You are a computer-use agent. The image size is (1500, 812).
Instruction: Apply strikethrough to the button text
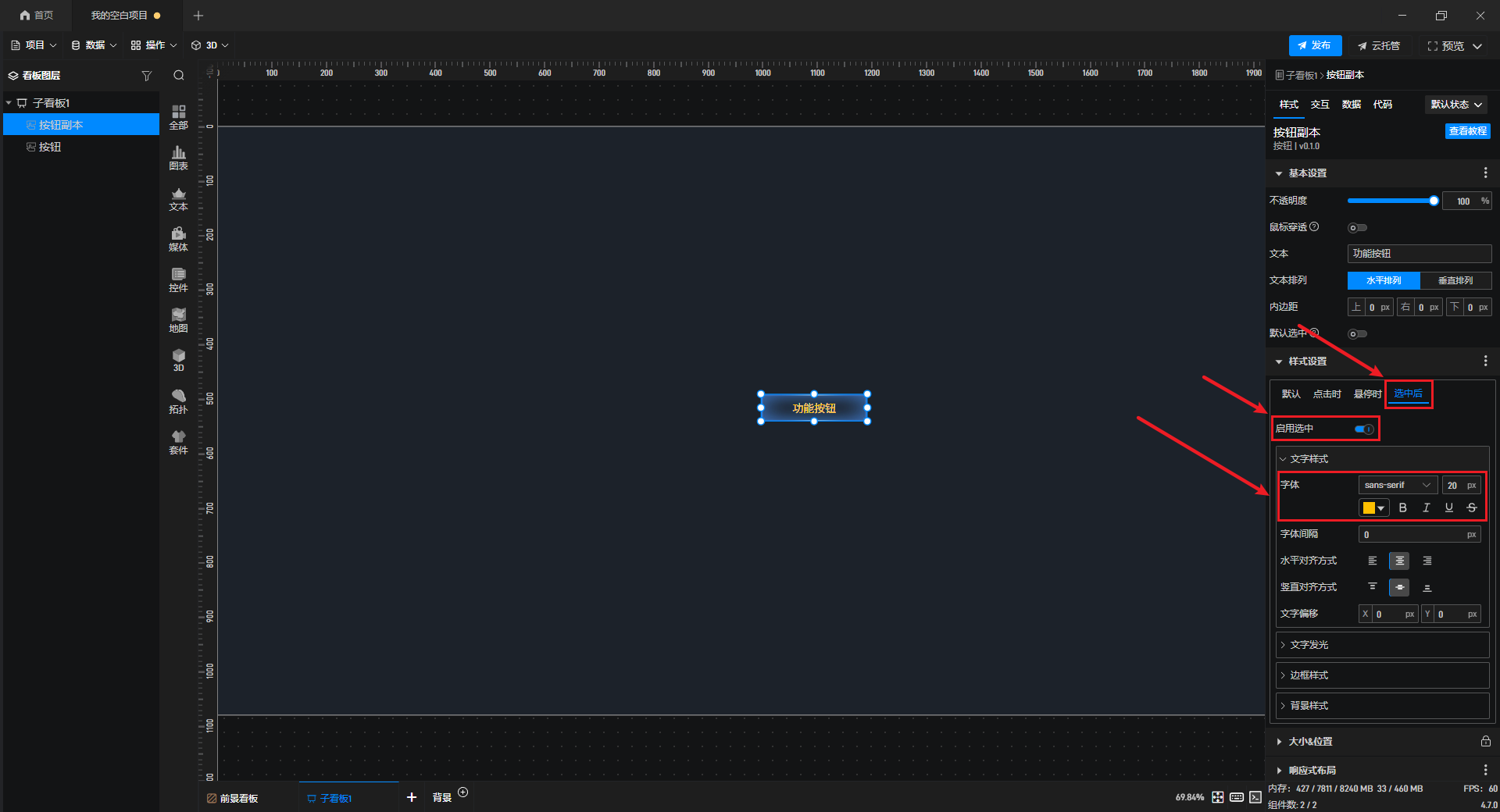[1472, 507]
